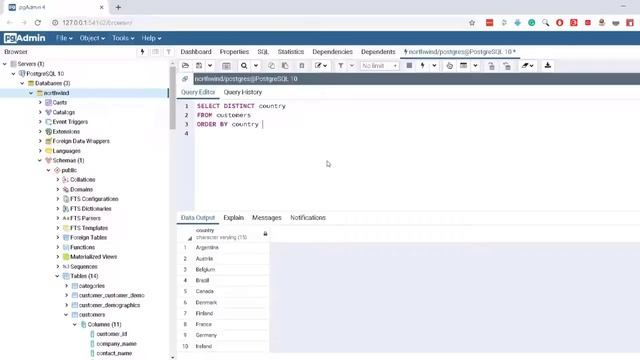Select the Materialized Views tree item
The height and width of the screenshot is (360, 640).
(x=93, y=257)
